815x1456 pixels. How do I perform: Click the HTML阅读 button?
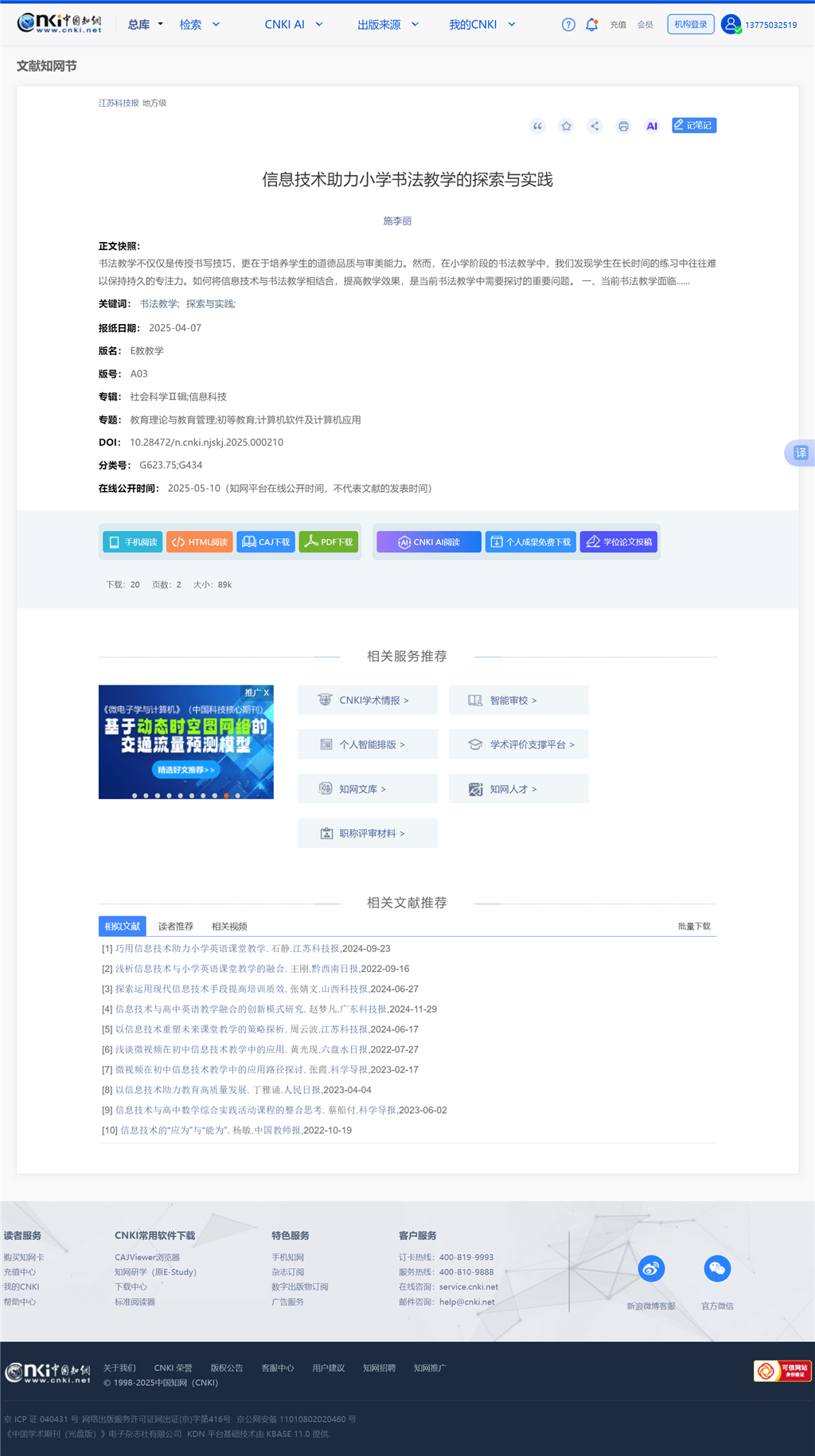[200, 542]
